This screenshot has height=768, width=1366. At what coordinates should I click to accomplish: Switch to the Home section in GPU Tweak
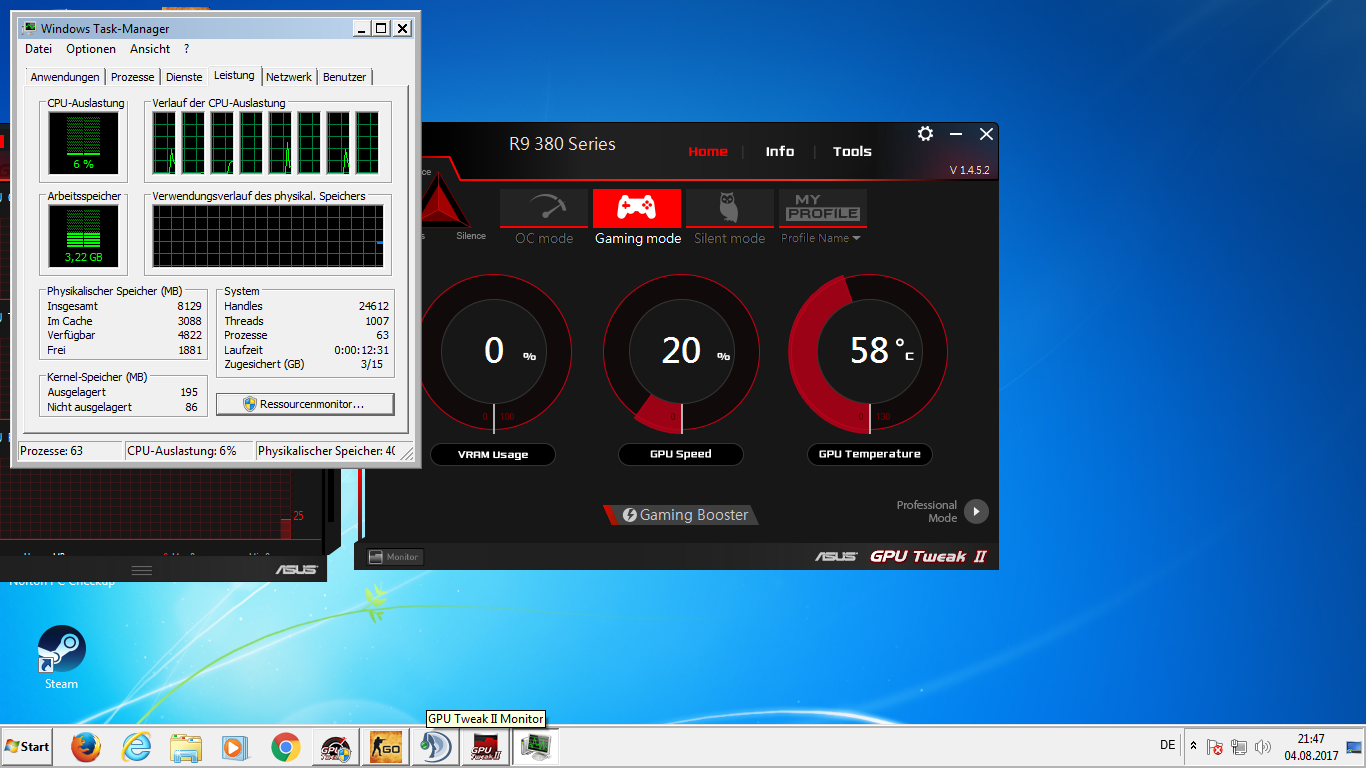pos(708,152)
